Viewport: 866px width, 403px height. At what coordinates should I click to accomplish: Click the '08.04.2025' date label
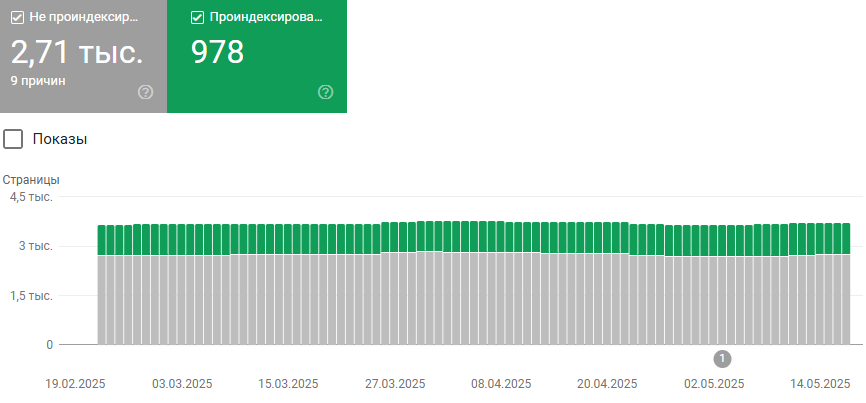click(x=501, y=384)
